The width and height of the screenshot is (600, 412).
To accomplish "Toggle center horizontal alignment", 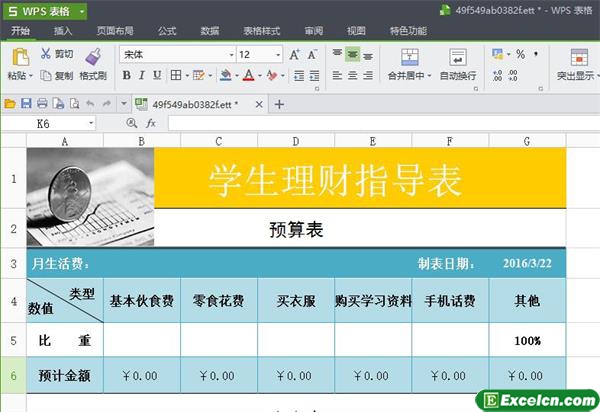I will pyautogui.click(x=352, y=76).
